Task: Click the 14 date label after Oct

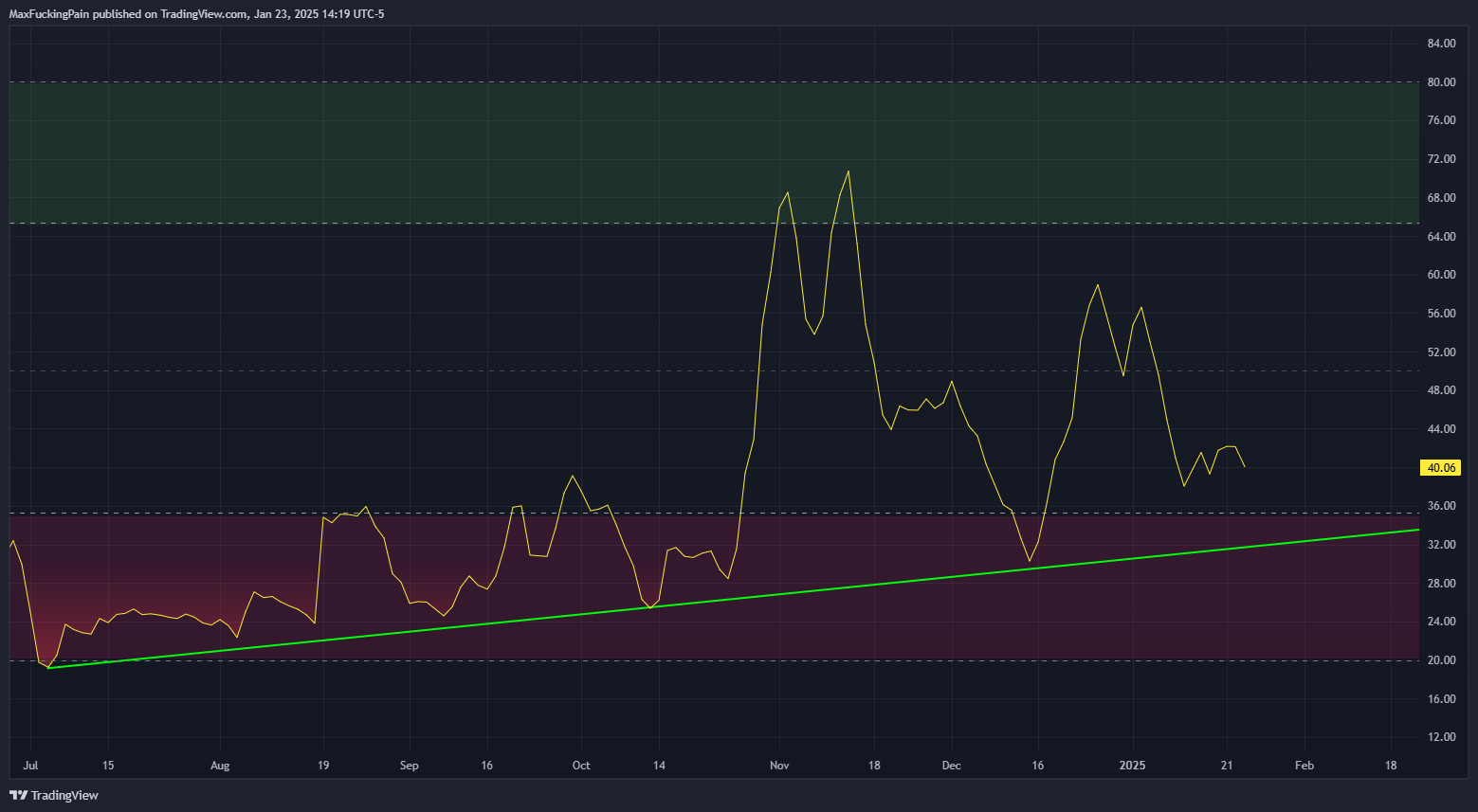Action: (x=659, y=766)
